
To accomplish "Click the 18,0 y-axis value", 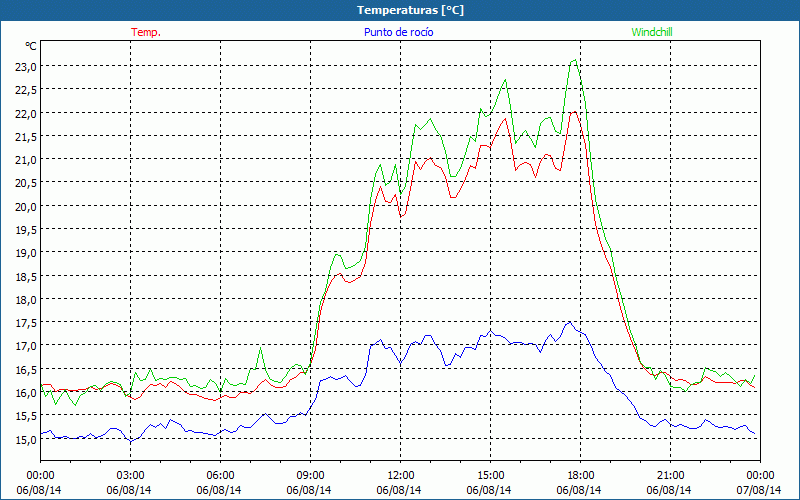I will [26, 299].
